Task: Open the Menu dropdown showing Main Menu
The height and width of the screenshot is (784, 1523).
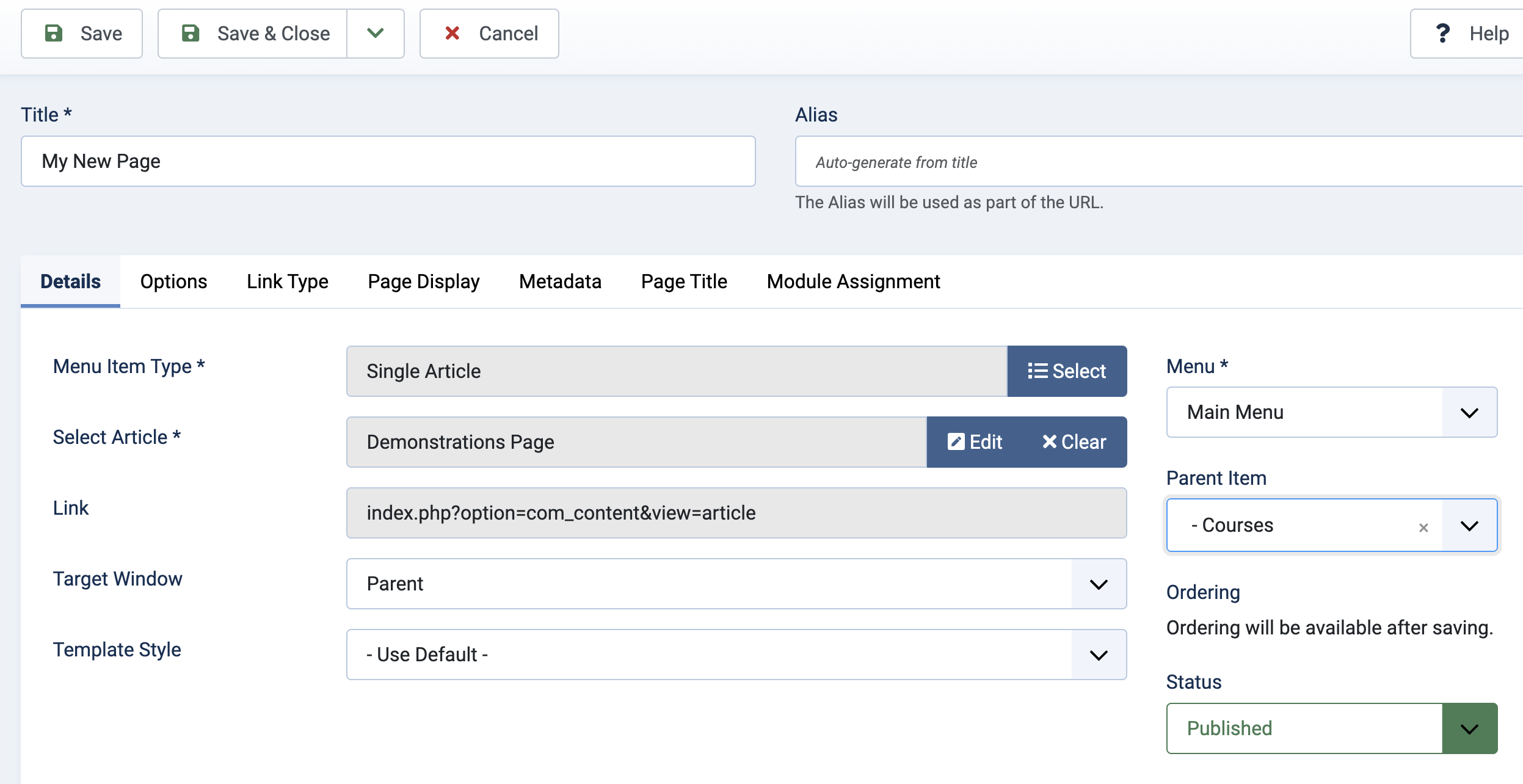Action: click(x=1332, y=412)
